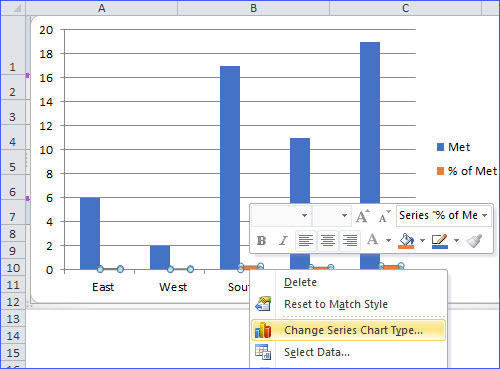The height and width of the screenshot is (369, 500).
Task: Click the Align Left icon
Action: pos(306,240)
